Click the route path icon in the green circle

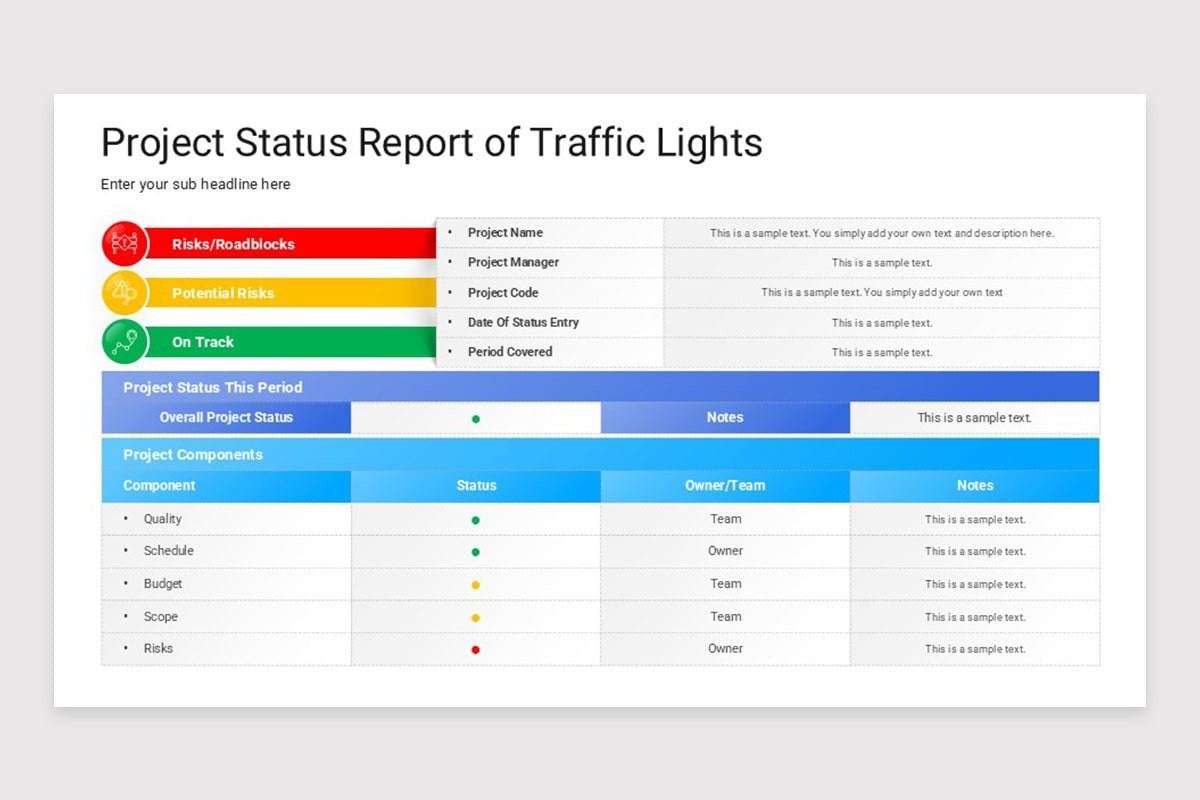coord(124,341)
